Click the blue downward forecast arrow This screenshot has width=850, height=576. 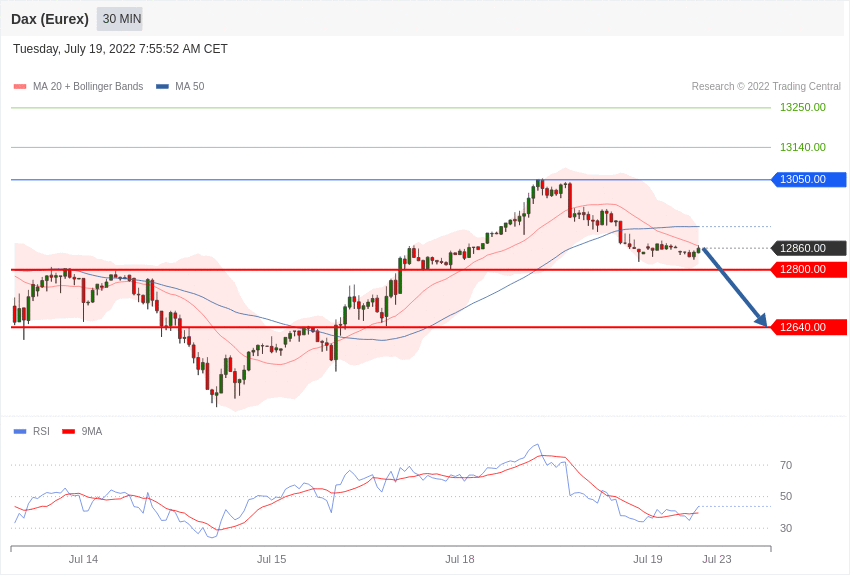point(735,287)
